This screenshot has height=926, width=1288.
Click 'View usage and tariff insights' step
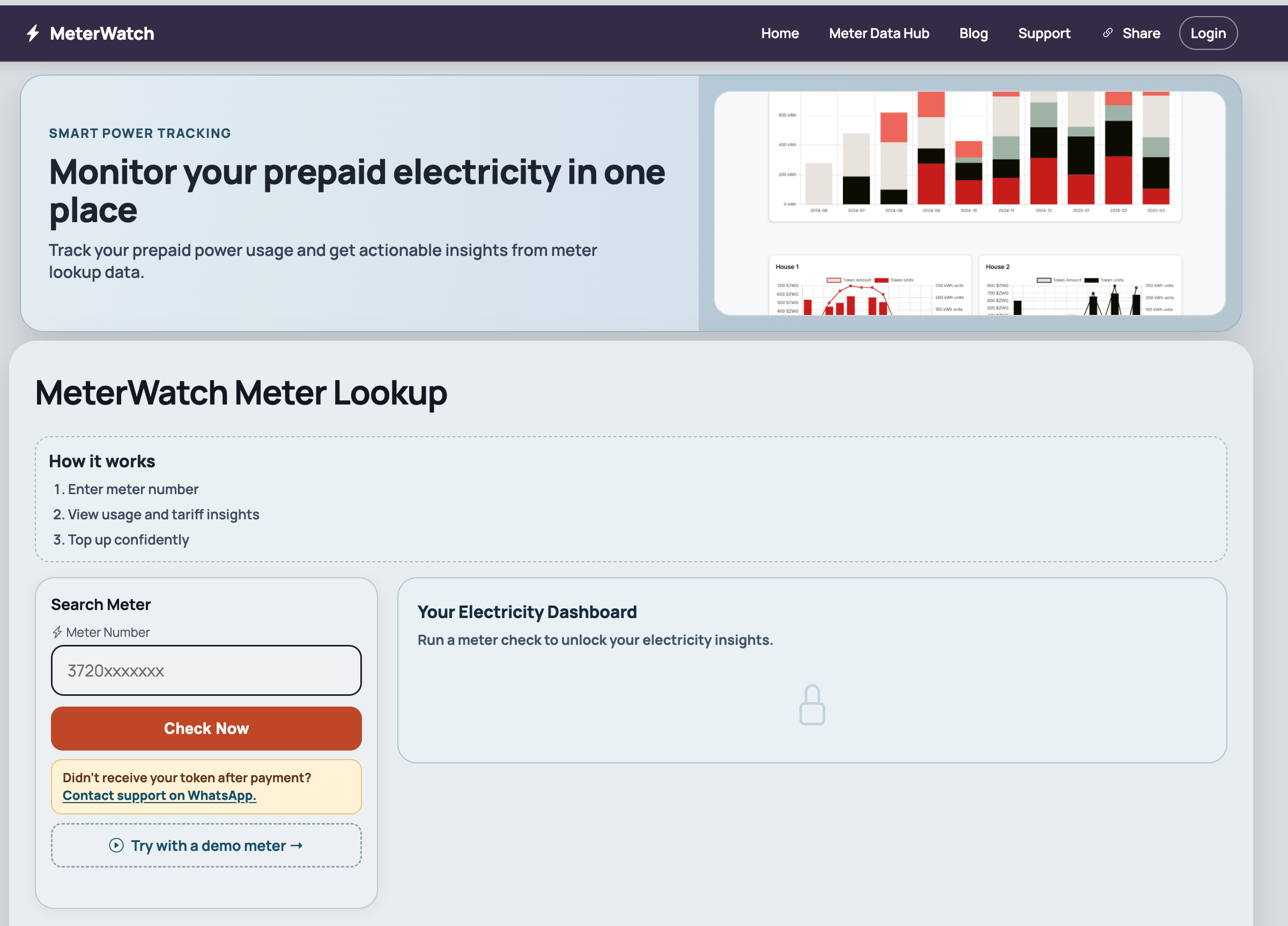point(164,514)
